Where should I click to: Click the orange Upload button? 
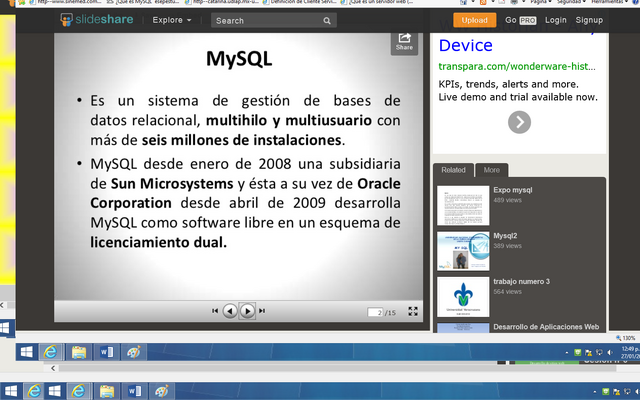coord(474,20)
